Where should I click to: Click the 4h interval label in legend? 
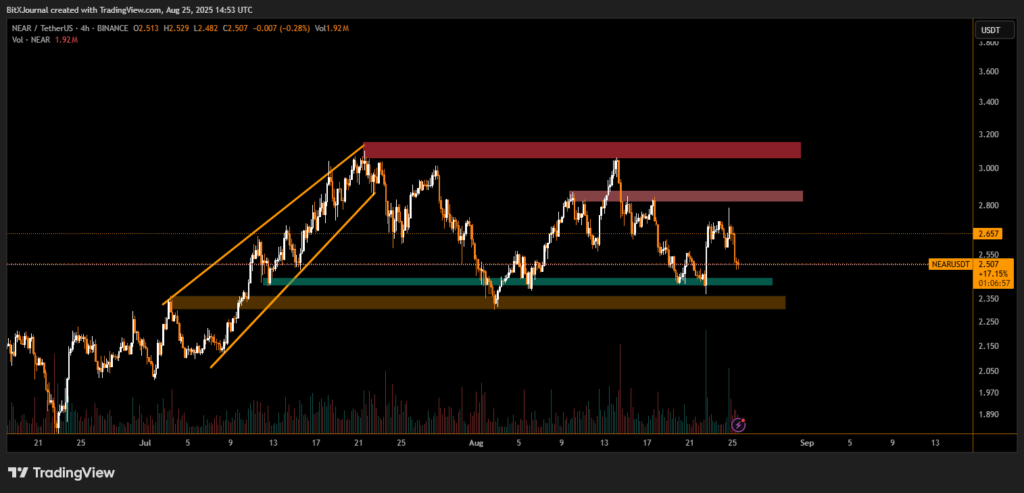click(x=98, y=30)
